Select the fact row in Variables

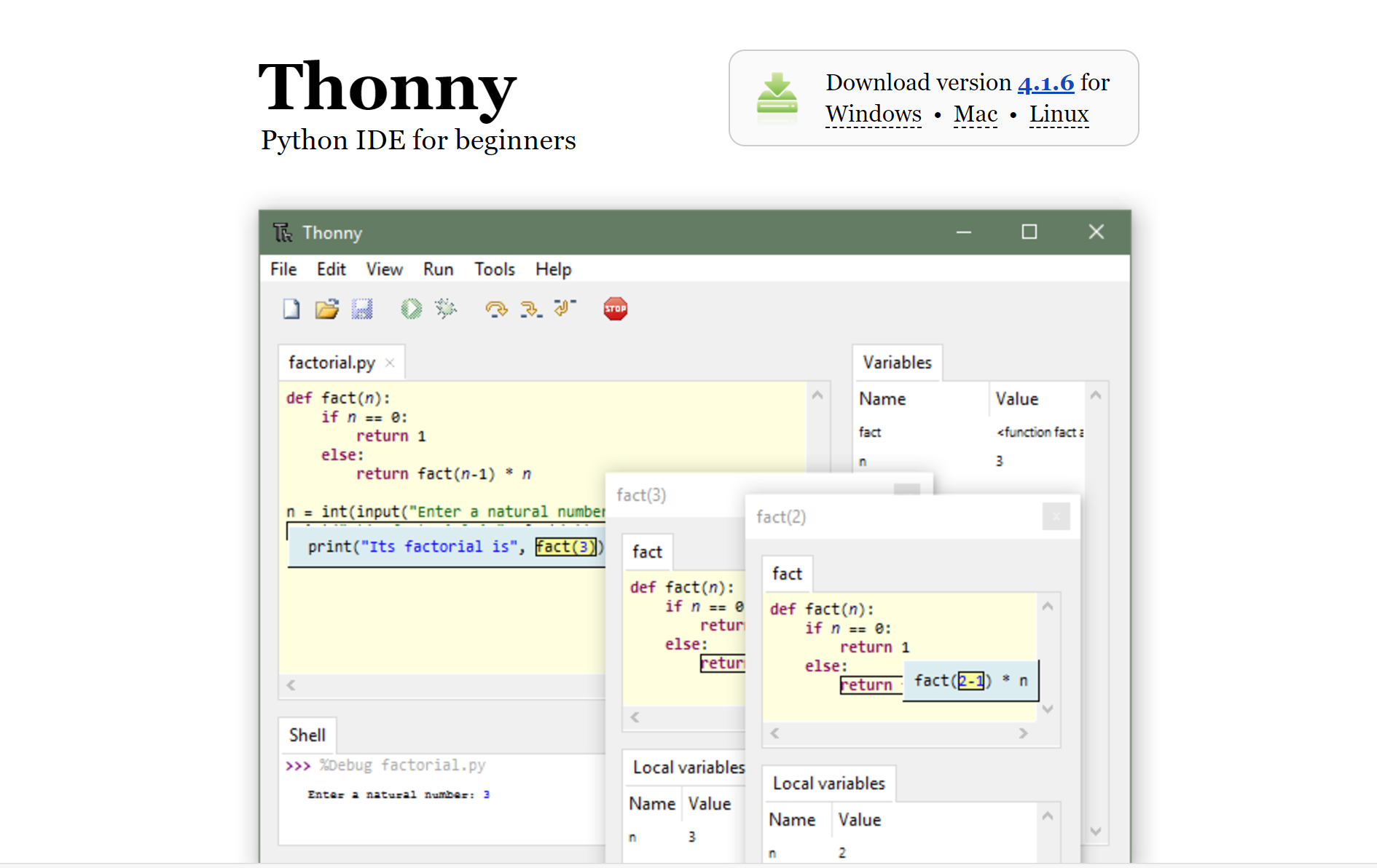tap(970, 433)
